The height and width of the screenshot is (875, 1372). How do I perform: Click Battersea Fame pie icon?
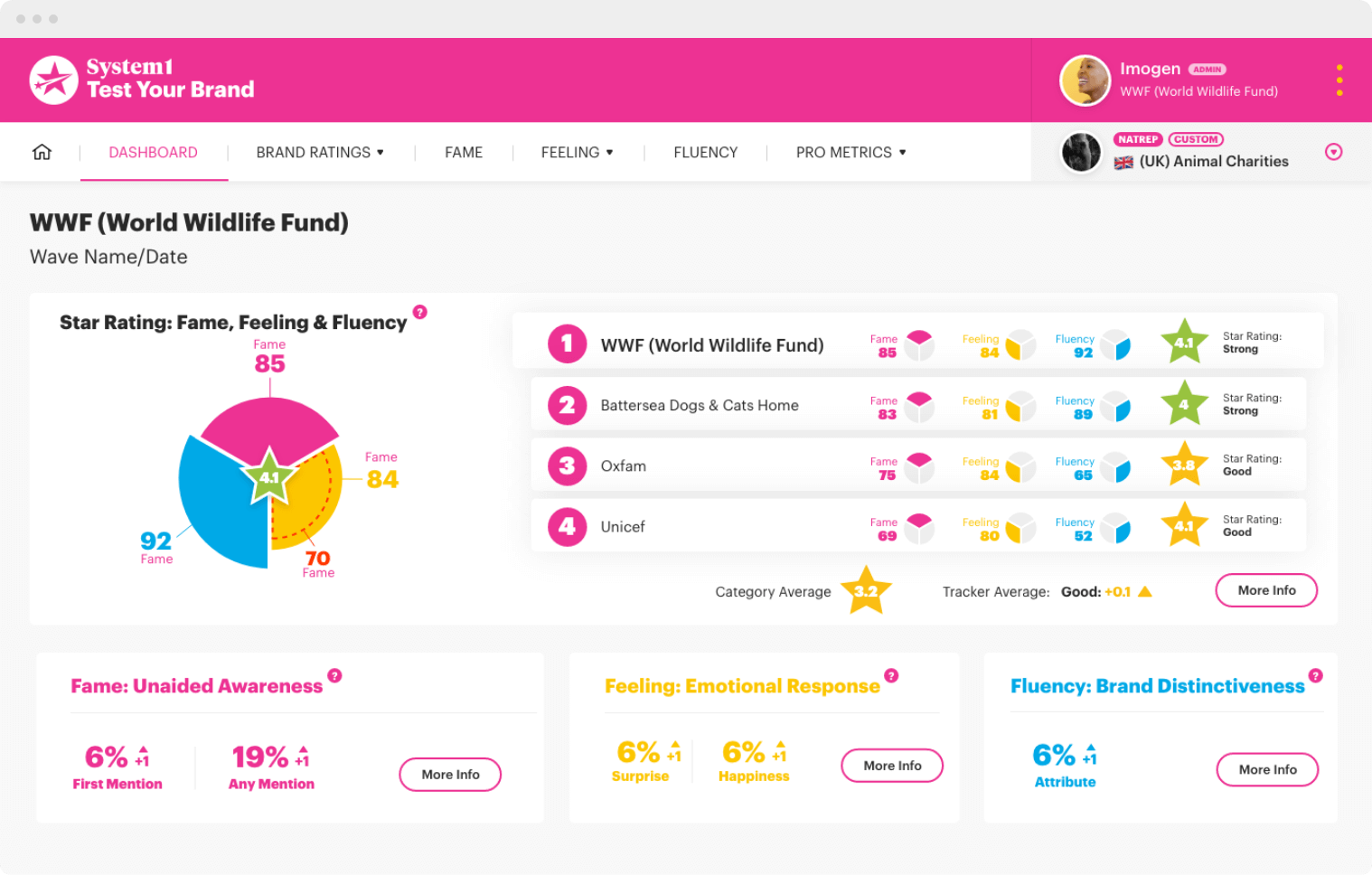919,406
